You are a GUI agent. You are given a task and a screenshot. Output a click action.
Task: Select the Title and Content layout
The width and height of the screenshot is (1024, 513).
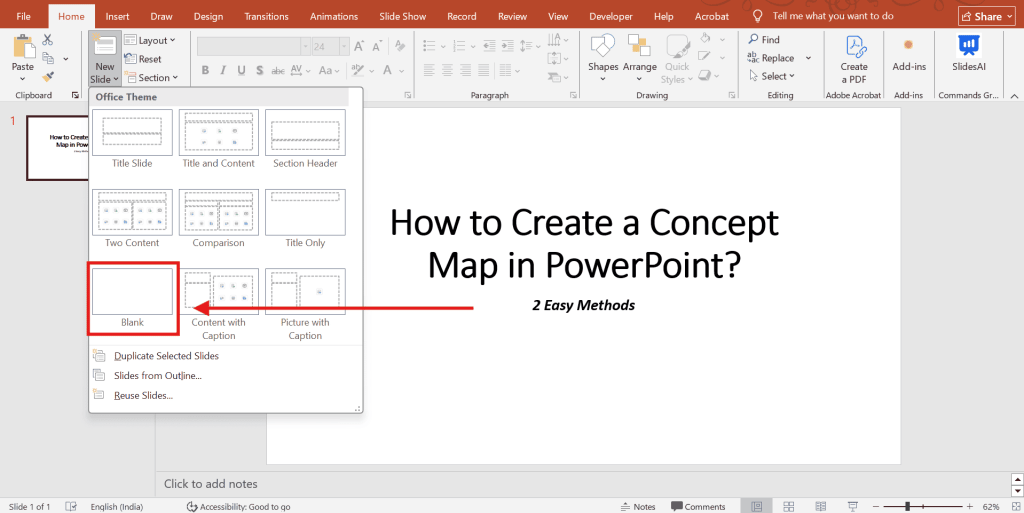coord(218,139)
